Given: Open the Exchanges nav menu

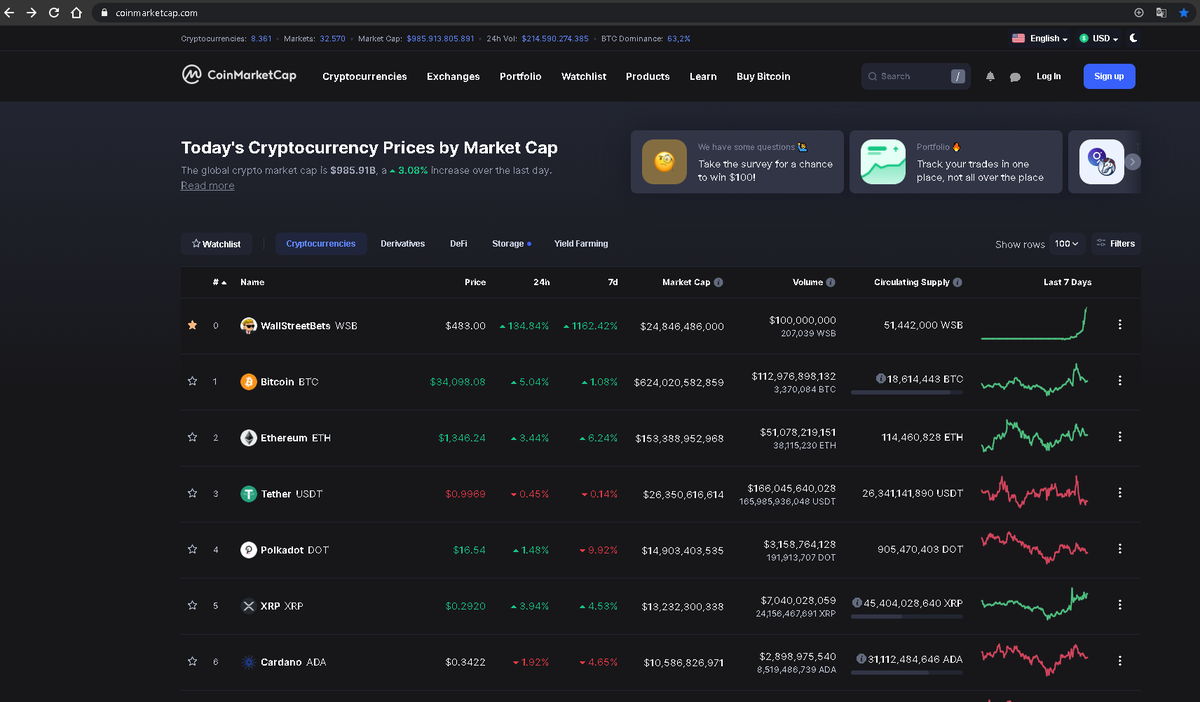Looking at the screenshot, I should tap(453, 76).
